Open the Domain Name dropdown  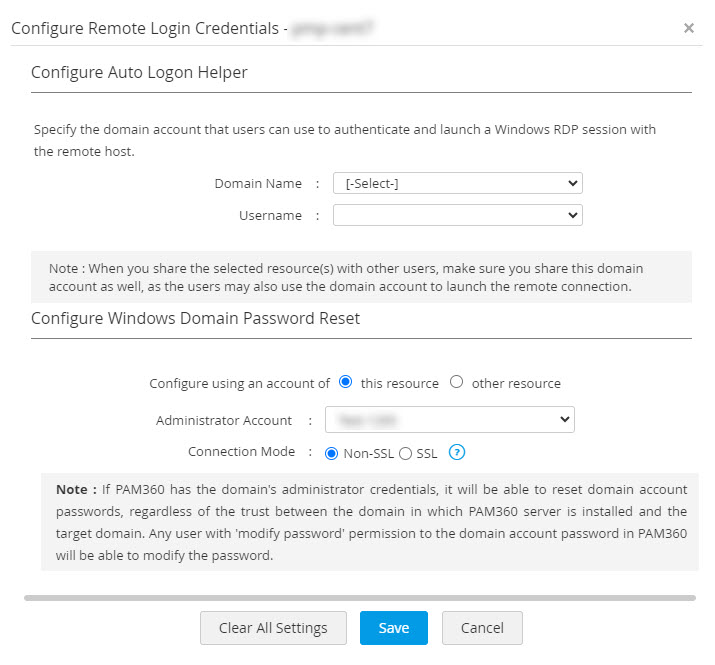(x=458, y=183)
